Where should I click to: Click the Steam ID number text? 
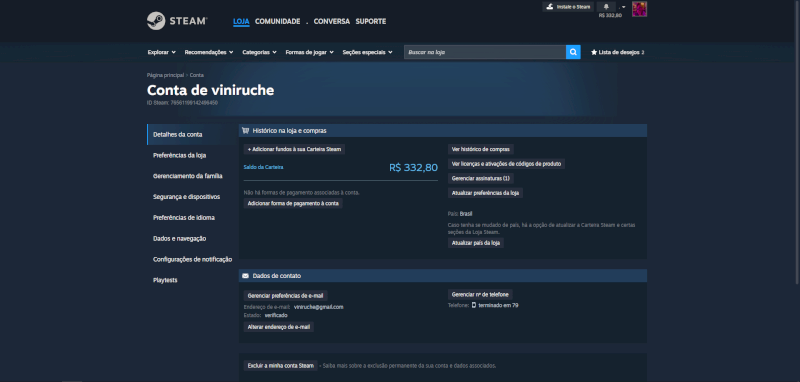coord(194,103)
